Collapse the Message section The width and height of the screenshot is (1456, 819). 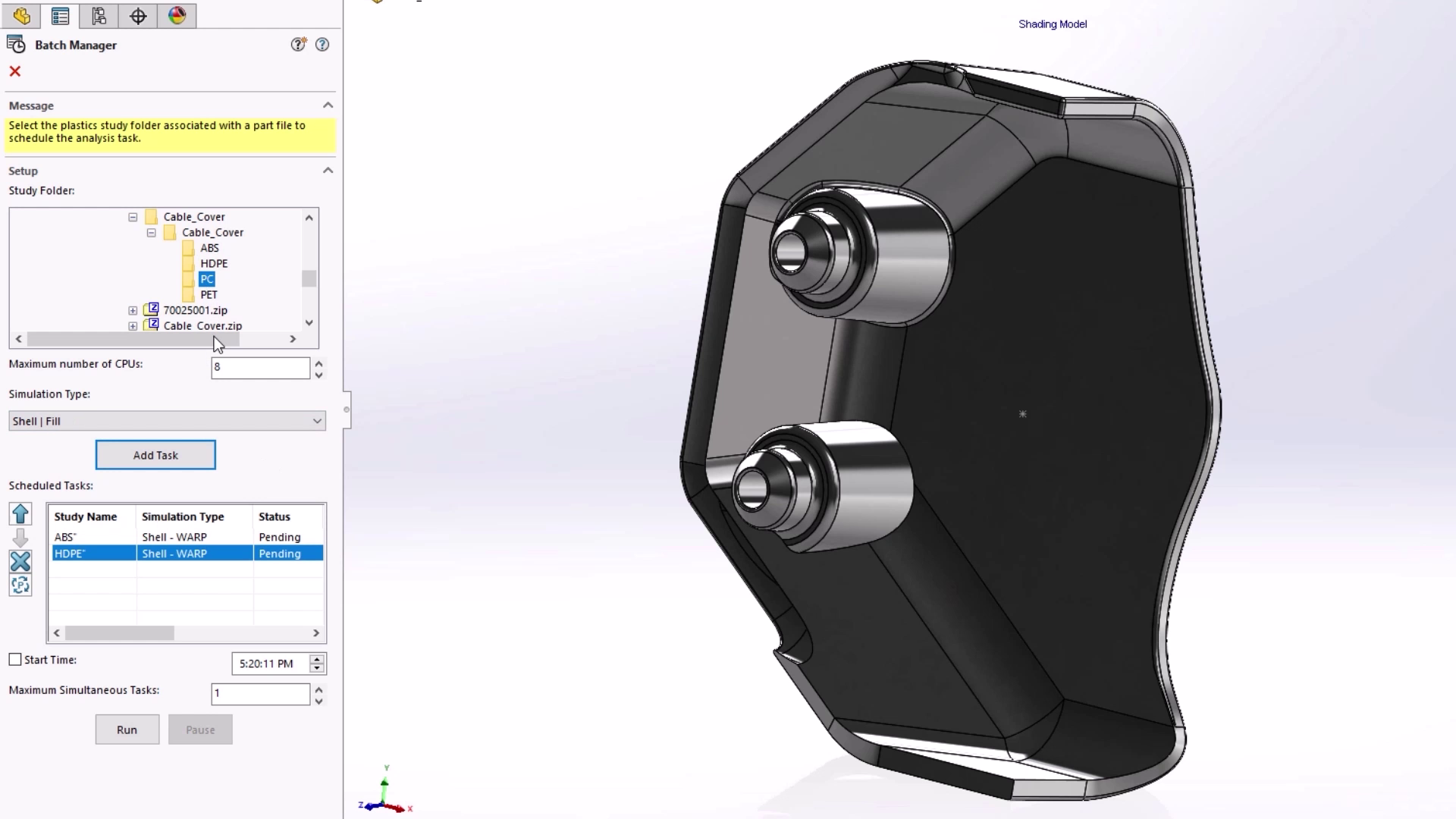(x=328, y=105)
